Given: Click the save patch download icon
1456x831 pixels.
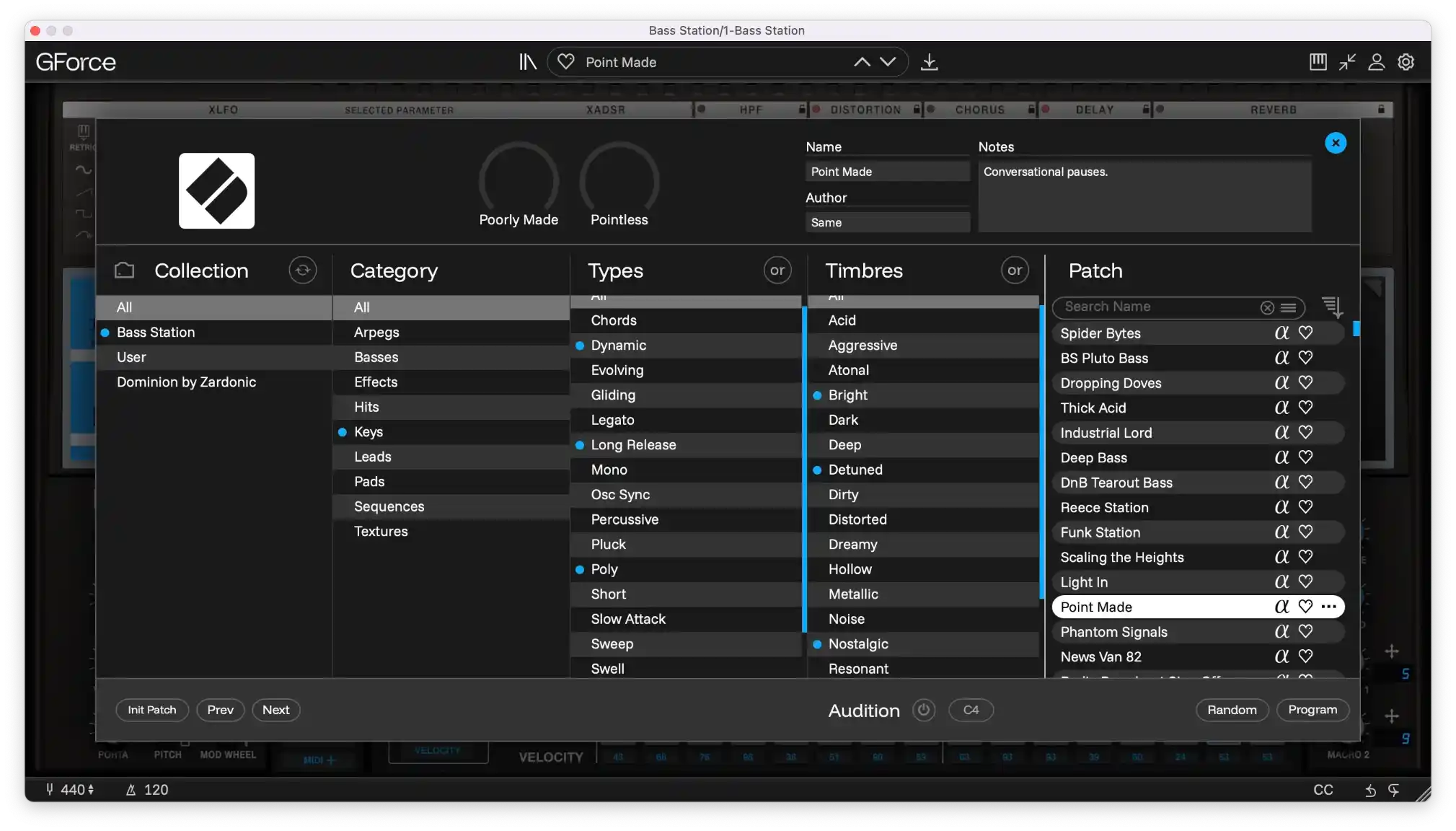Looking at the screenshot, I should 930,62.
